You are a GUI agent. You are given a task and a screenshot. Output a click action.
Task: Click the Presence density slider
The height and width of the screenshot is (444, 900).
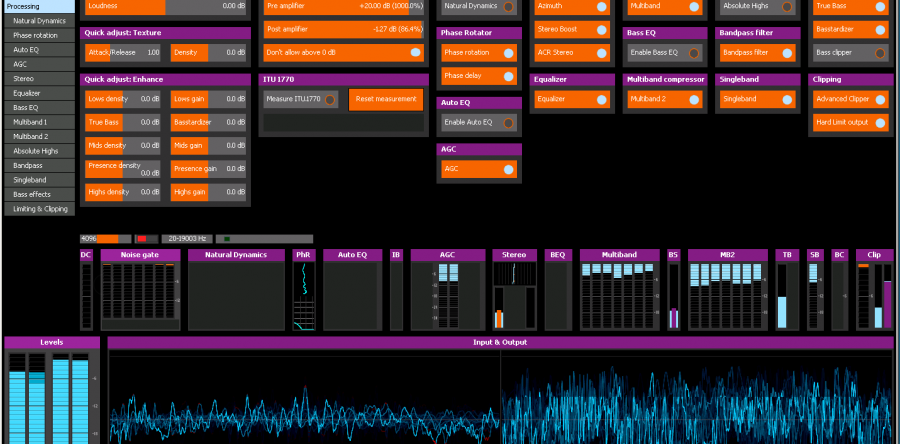coord(123,169)
